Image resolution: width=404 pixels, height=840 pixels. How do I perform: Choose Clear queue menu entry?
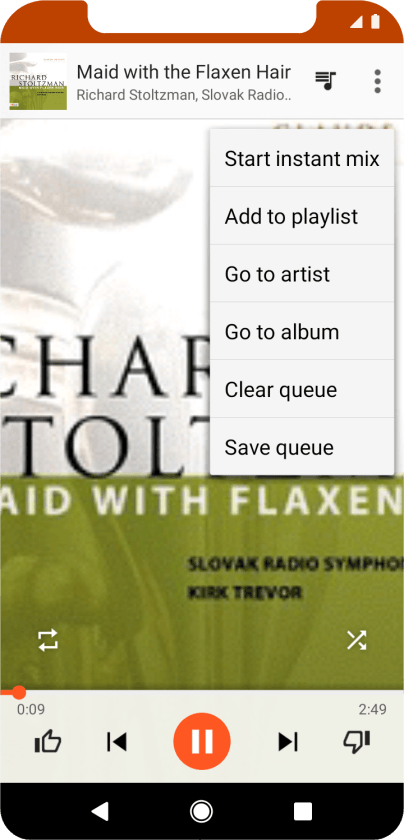click(302, 389)
